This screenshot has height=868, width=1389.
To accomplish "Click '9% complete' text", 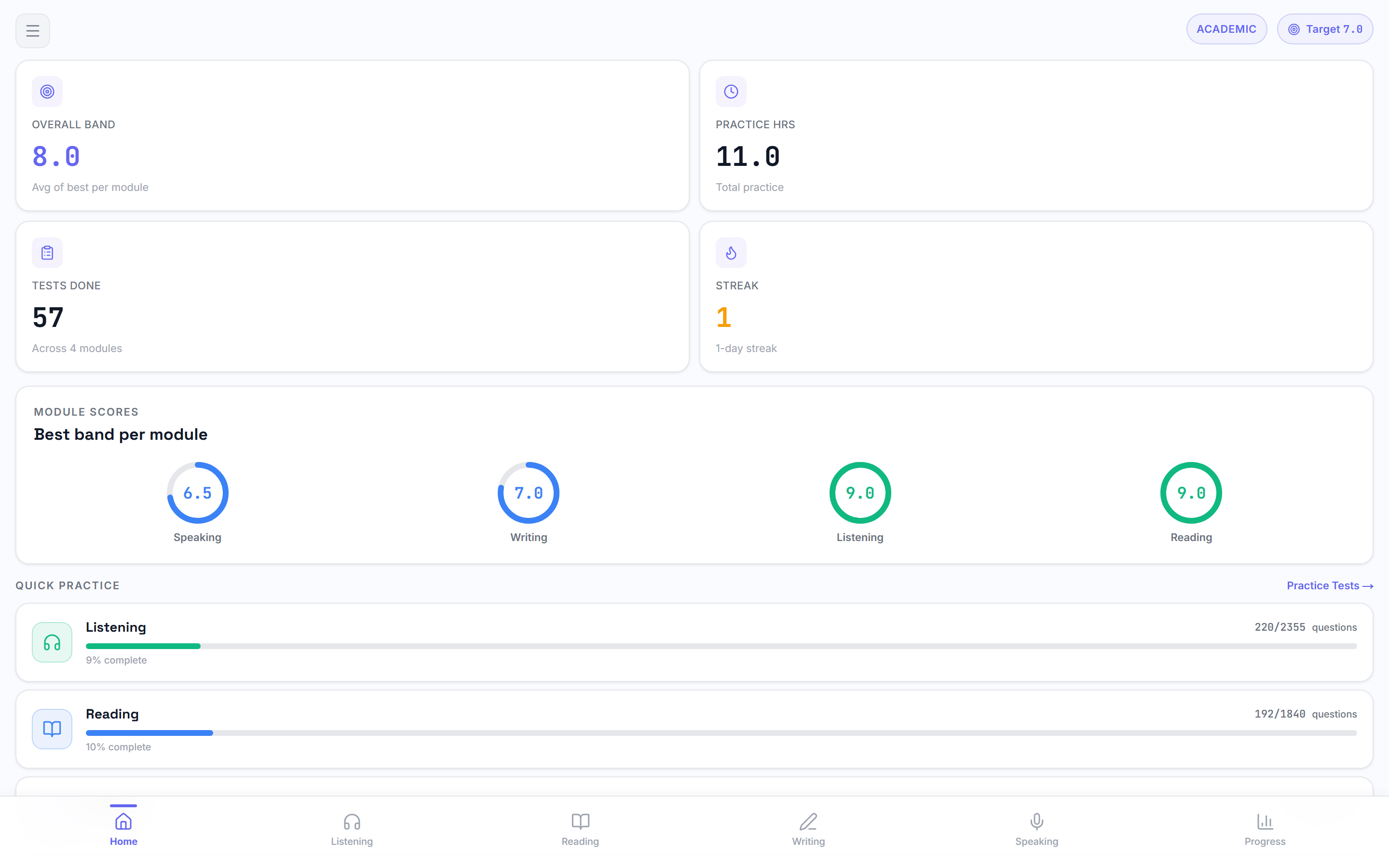I will click(117, 660).
